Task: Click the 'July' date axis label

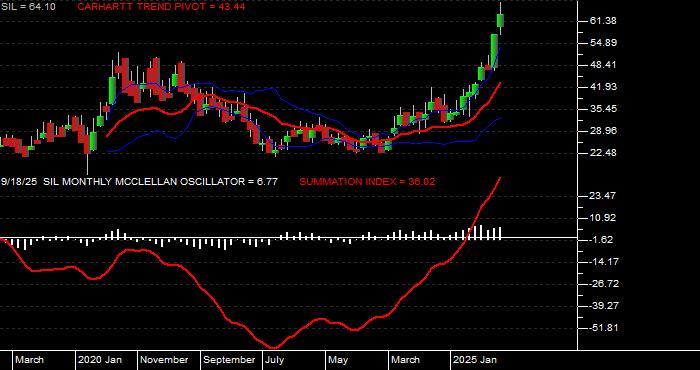Action: tap(275, 360)
